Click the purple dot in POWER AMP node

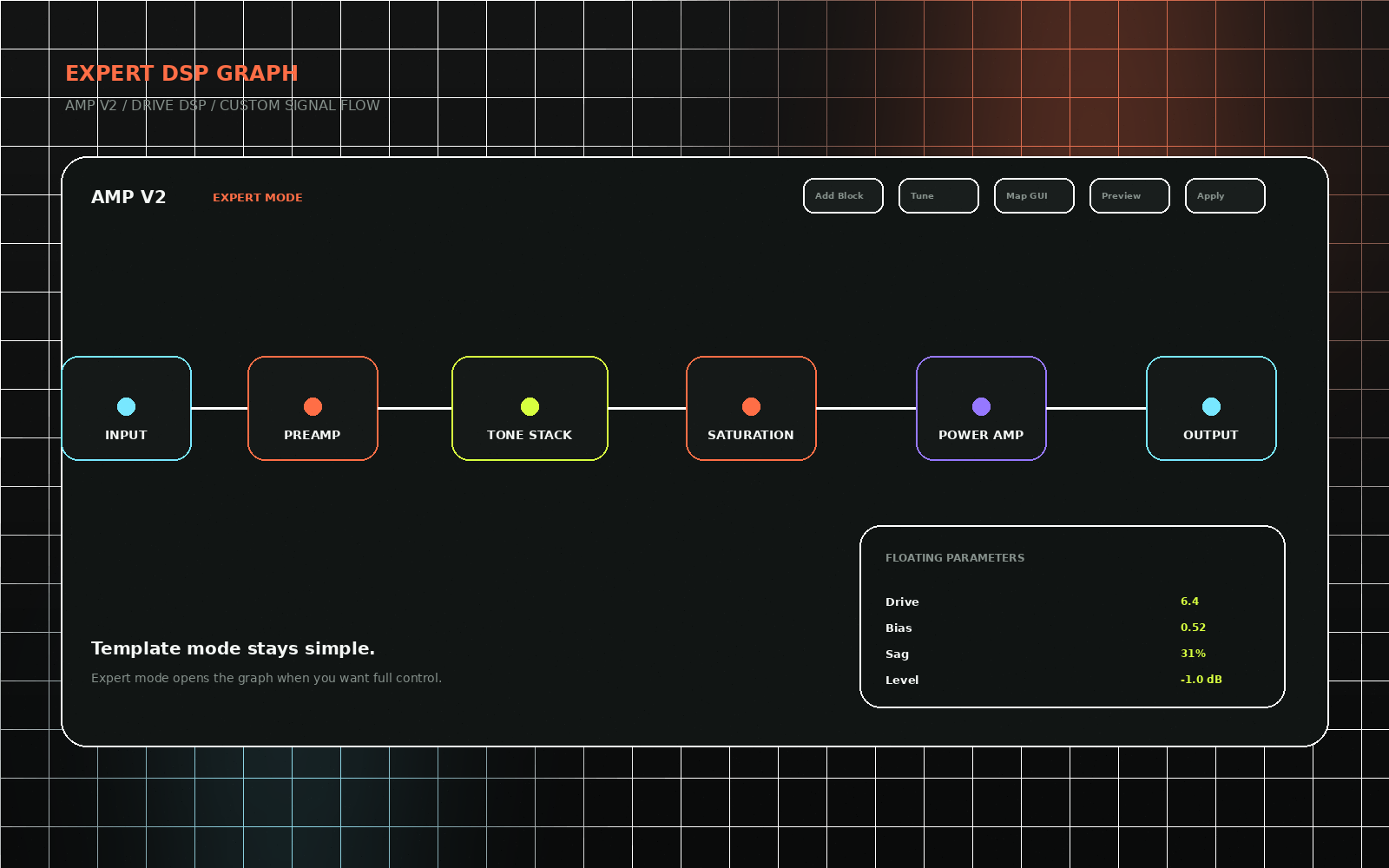pos(981,406)
